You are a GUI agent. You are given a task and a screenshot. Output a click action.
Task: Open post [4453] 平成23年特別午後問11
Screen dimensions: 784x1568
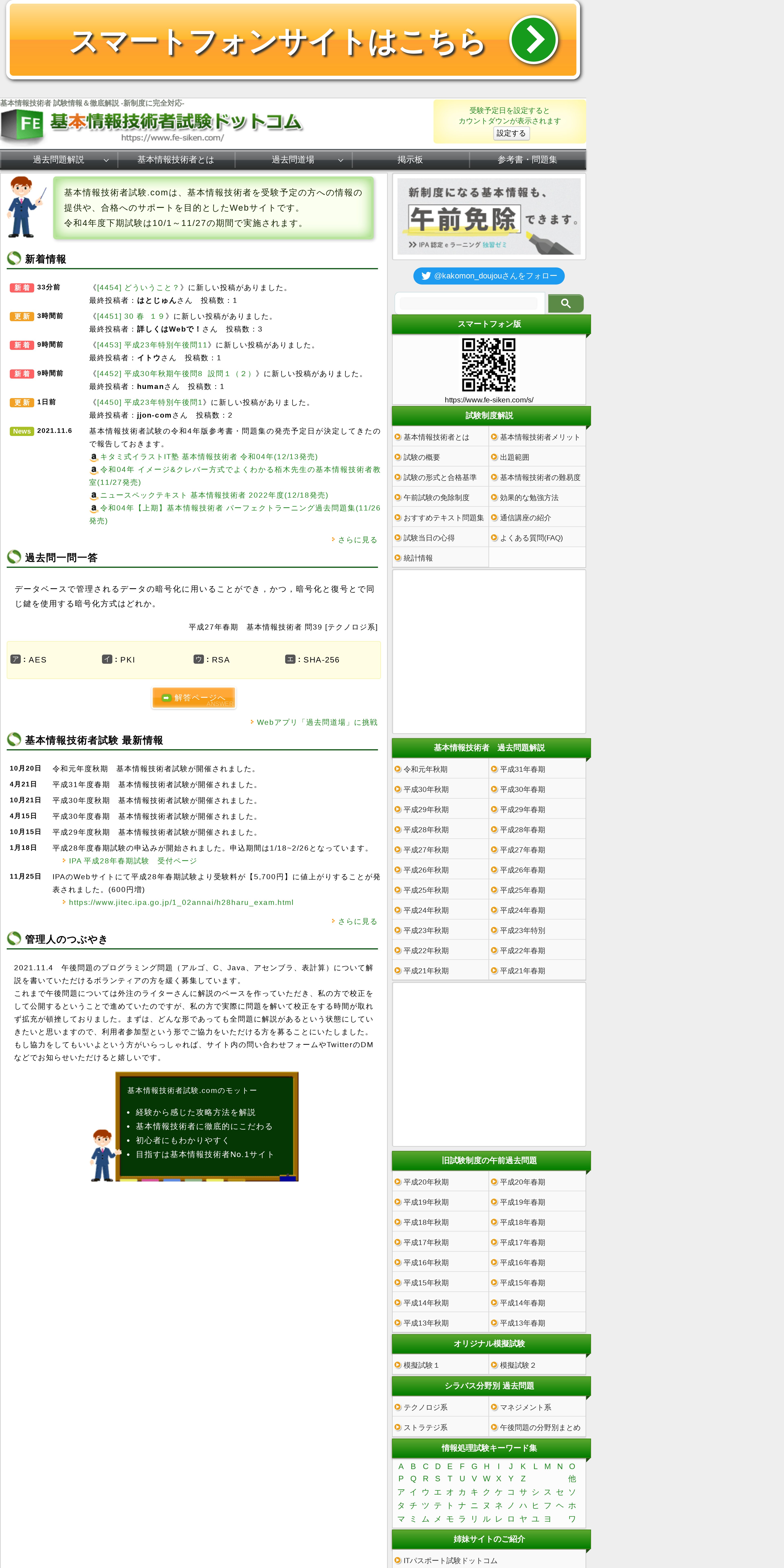[x=152, y=345]
